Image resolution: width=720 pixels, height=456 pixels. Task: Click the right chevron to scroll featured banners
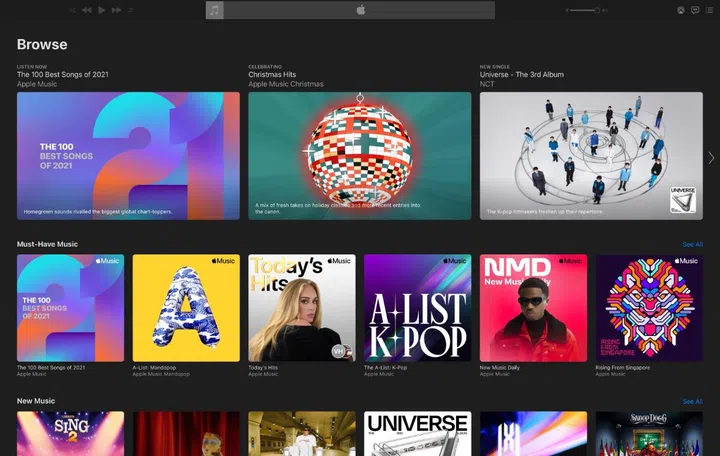click(711, 157)
